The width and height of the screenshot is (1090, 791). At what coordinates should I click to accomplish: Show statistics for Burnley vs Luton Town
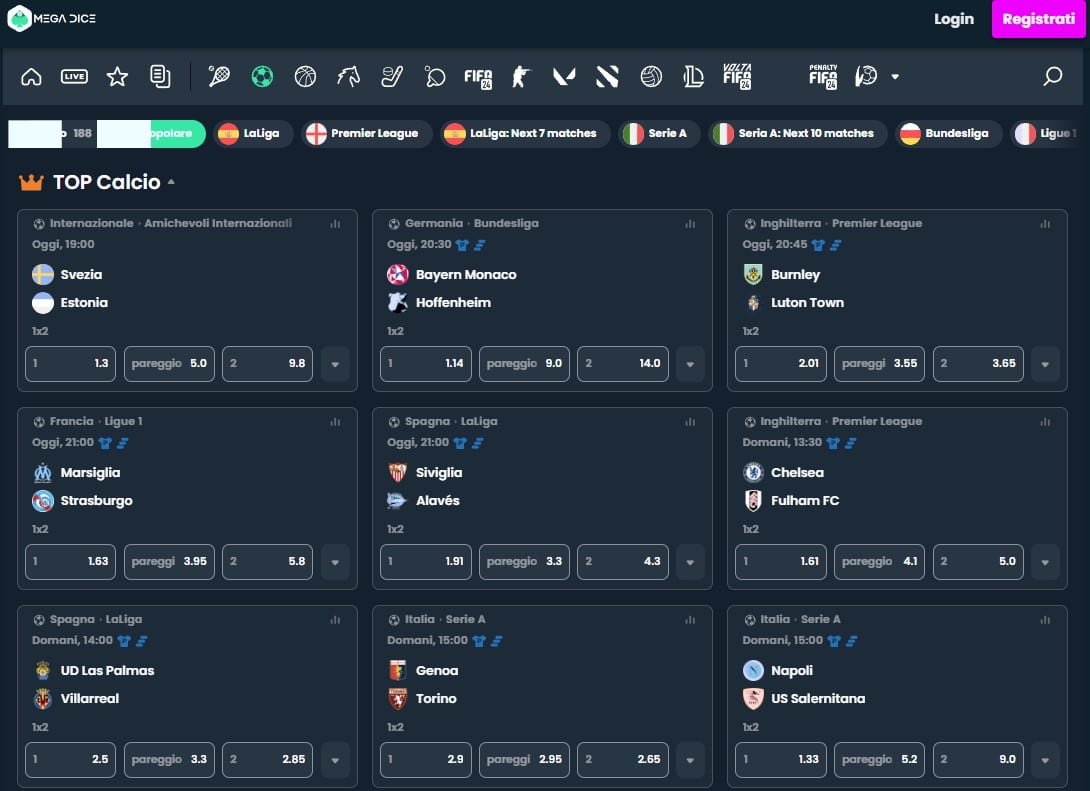1045,224
